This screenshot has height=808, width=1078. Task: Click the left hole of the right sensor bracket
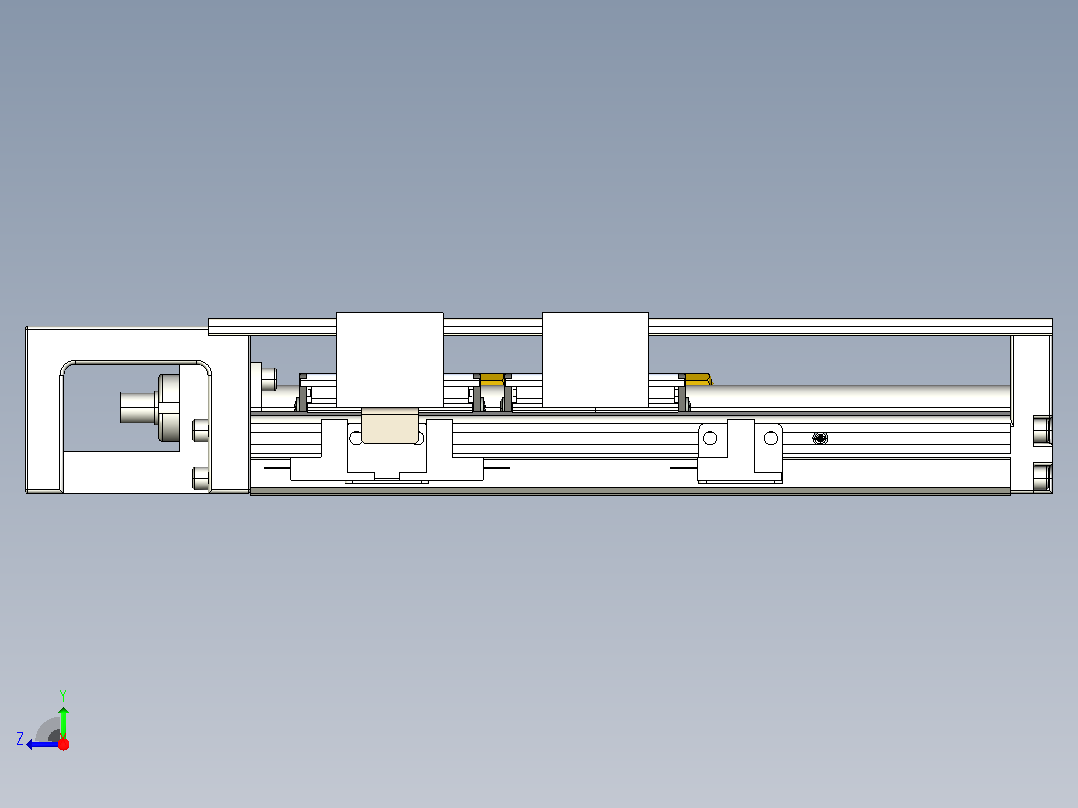pyautogui.click(x=711, y=438)
